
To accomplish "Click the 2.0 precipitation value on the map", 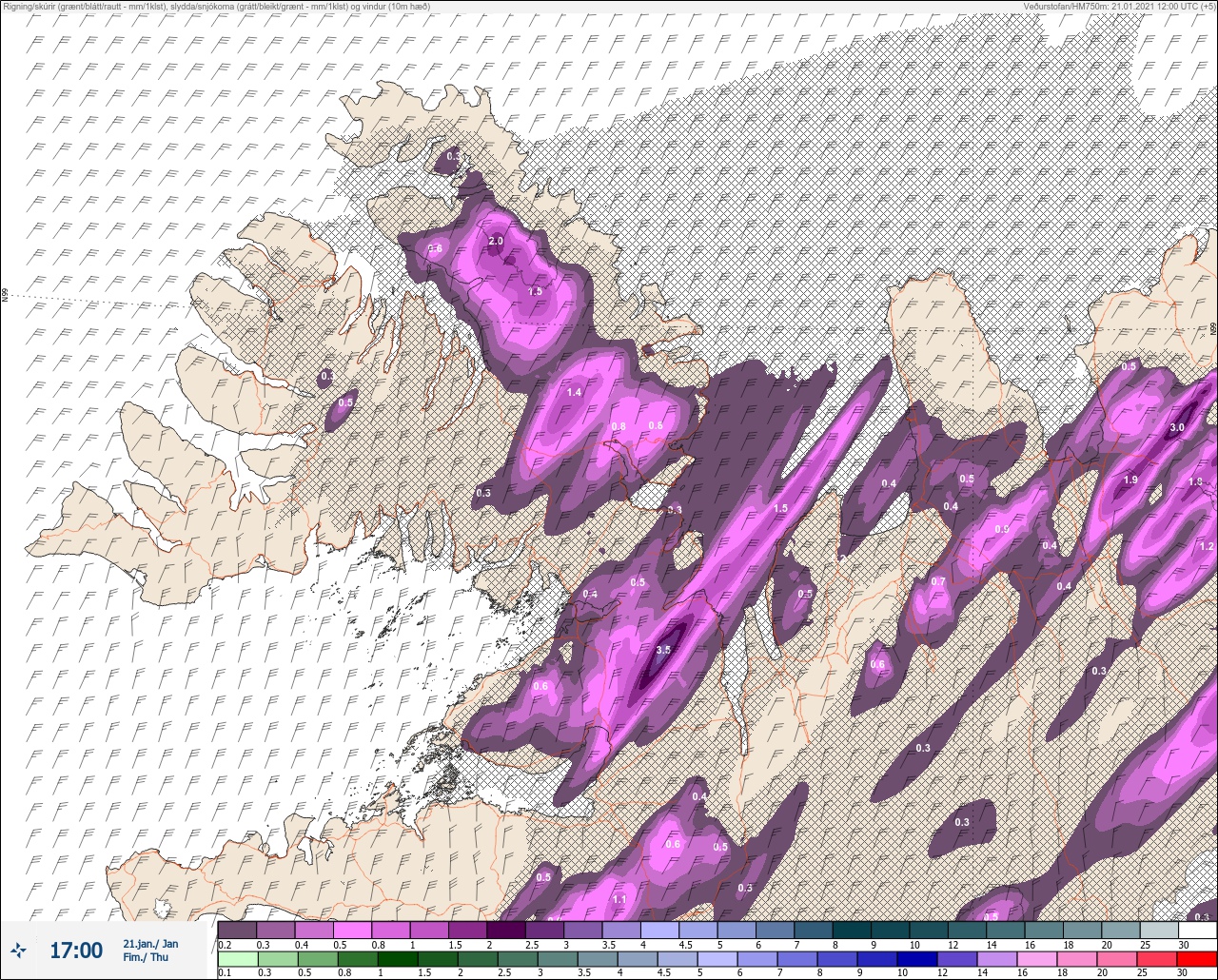I will pos(496,242).
